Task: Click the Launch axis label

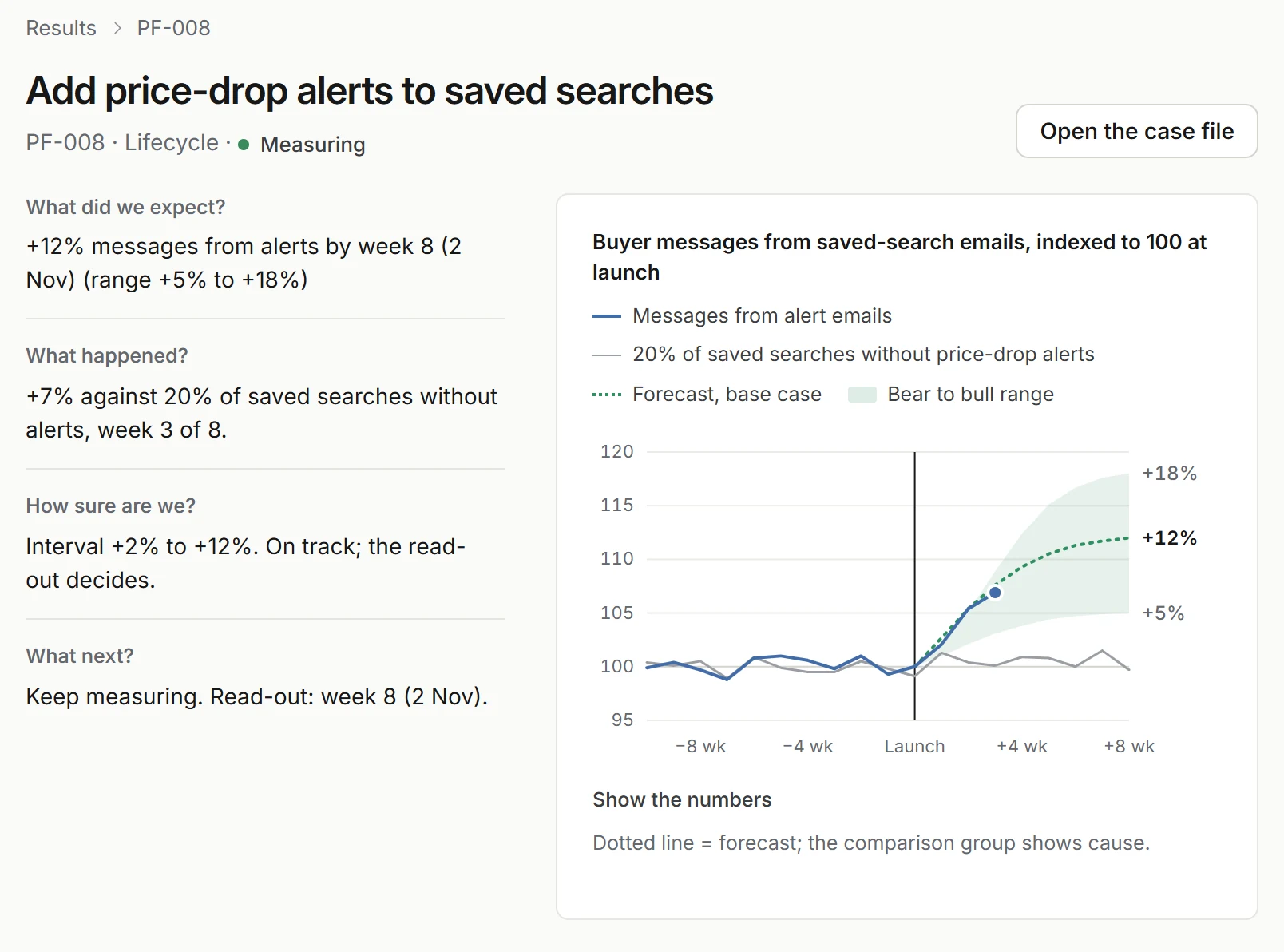Action: click(x=914, y=746)
